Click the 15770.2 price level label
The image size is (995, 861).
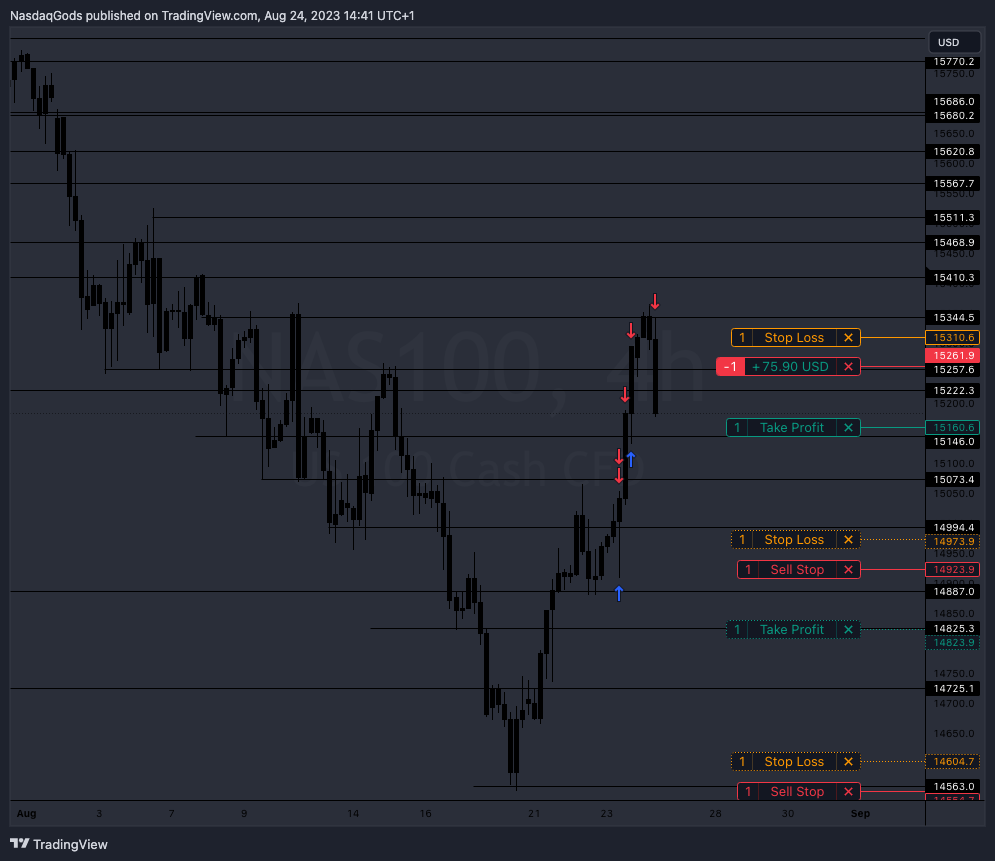(952, 62)
